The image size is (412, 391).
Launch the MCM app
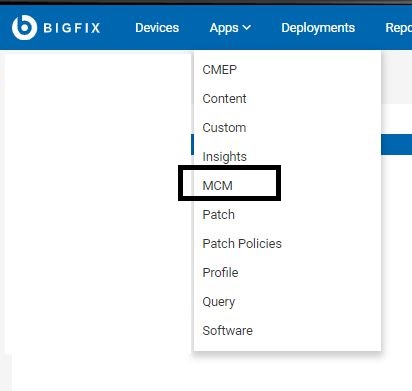tap(218, 185)
